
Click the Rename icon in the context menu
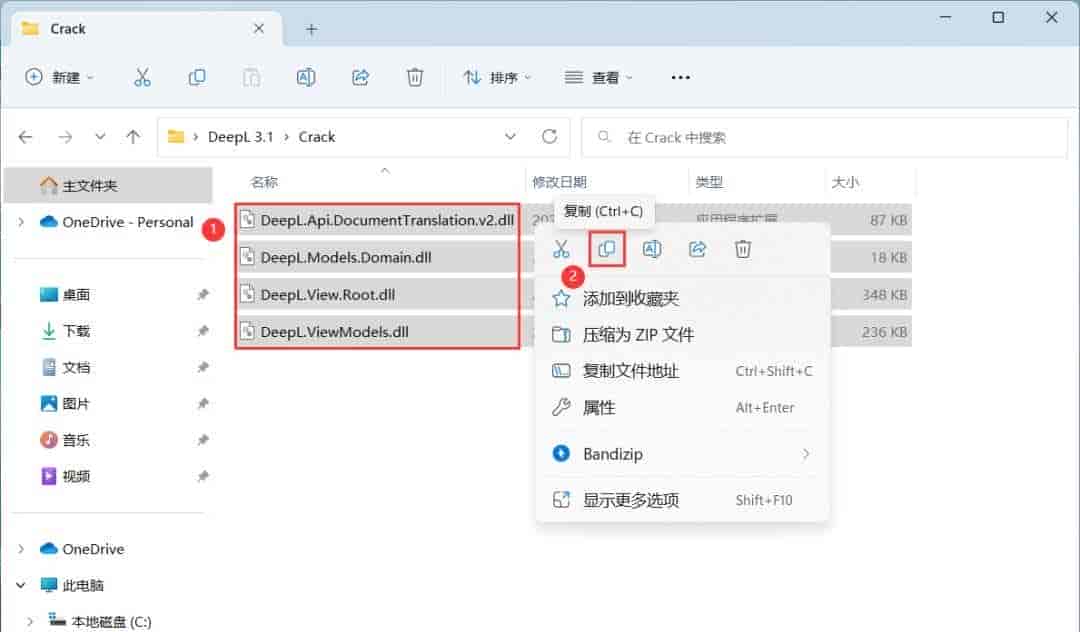(652, 249)
